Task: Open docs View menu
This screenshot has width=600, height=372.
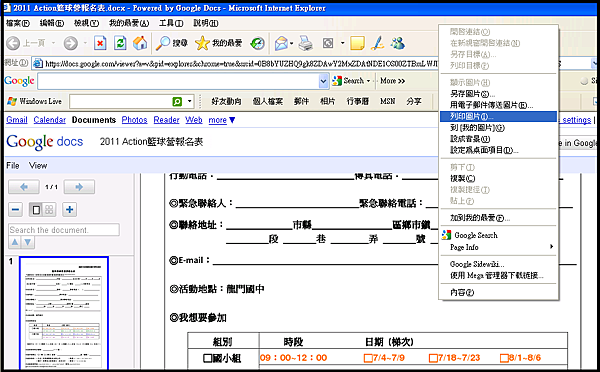Action: pyautogui.click(x=38, y=166)
